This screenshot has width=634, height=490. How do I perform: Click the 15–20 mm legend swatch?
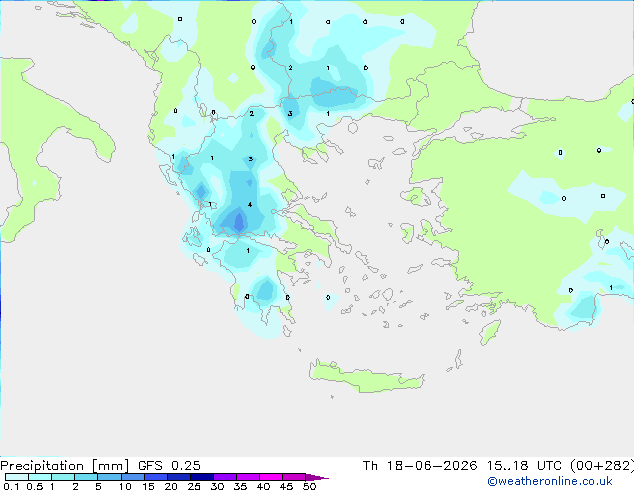(x=155, y=477)
